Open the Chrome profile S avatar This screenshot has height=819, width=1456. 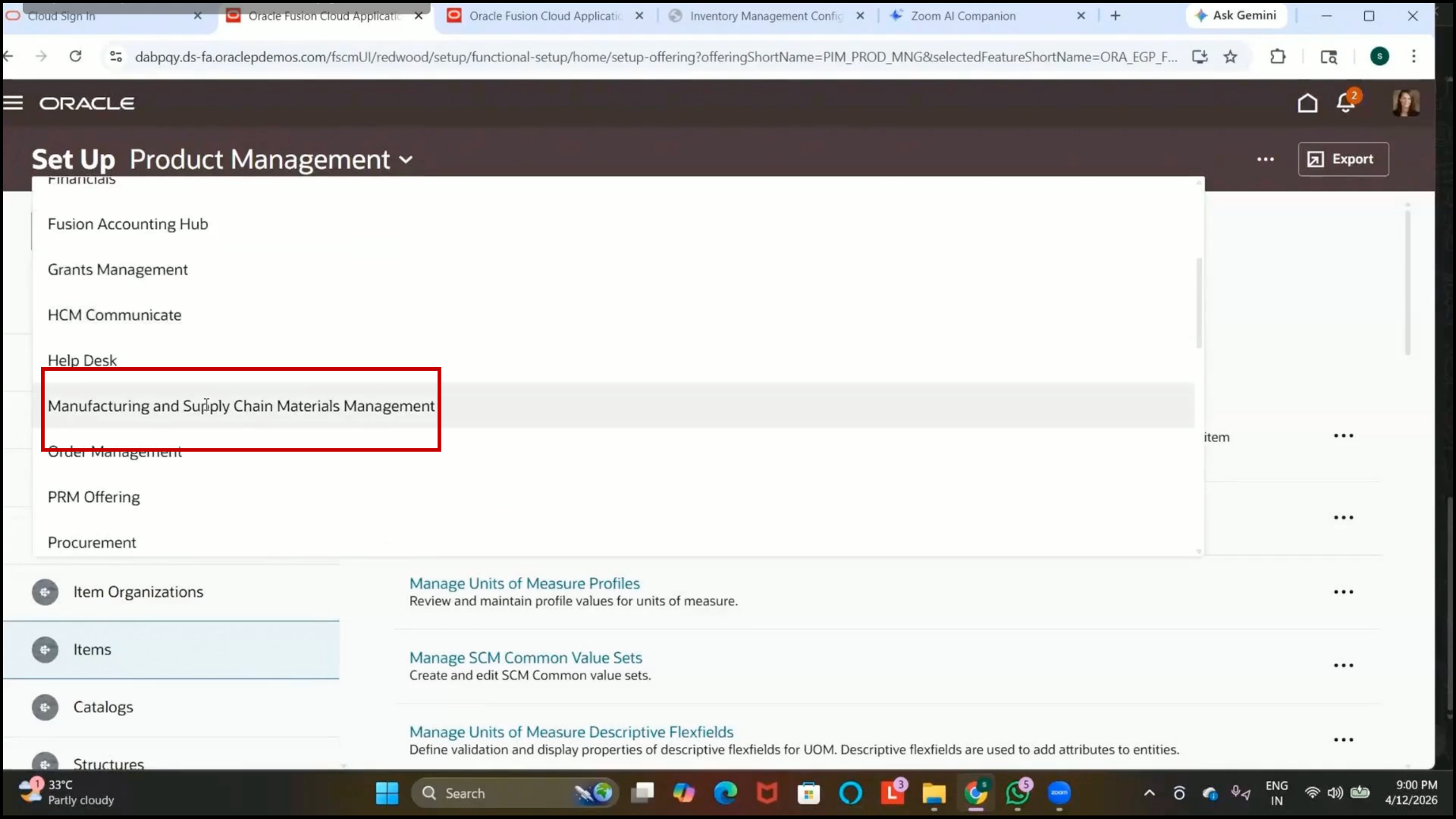click(1379, 56)
